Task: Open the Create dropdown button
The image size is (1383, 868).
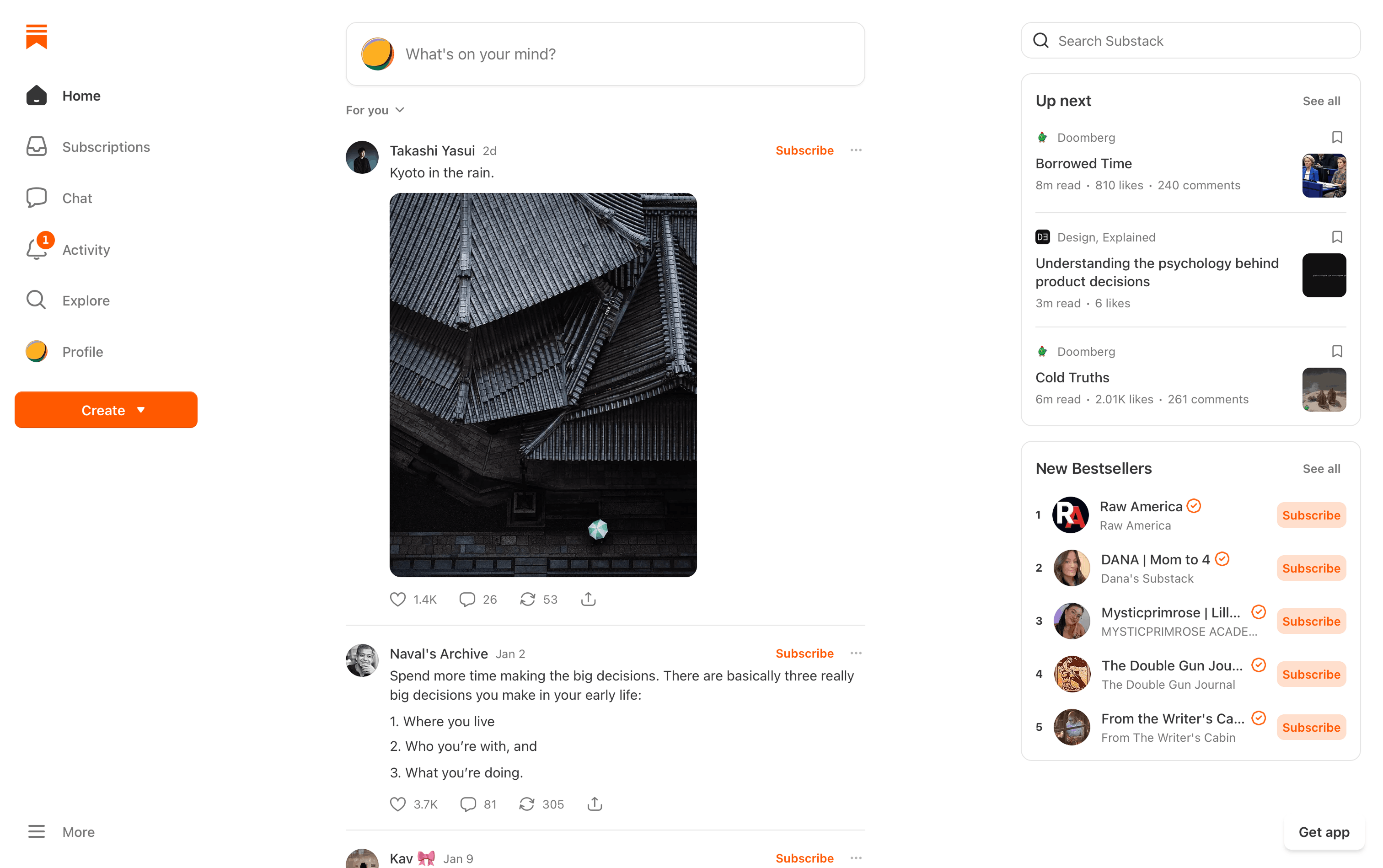Action: tap(106, 410)
